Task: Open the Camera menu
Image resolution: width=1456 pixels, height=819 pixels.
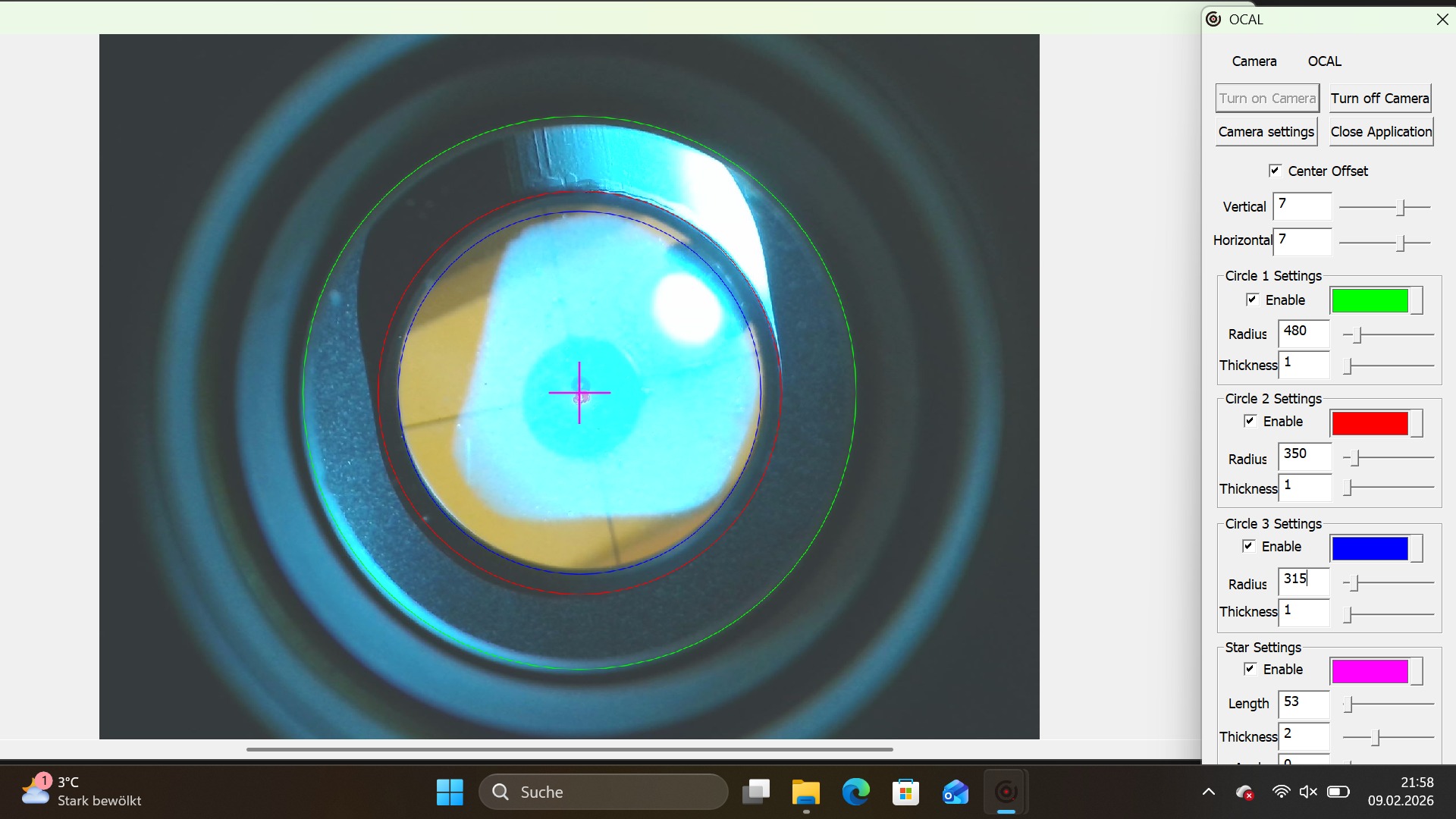Action: point(1254,61)
